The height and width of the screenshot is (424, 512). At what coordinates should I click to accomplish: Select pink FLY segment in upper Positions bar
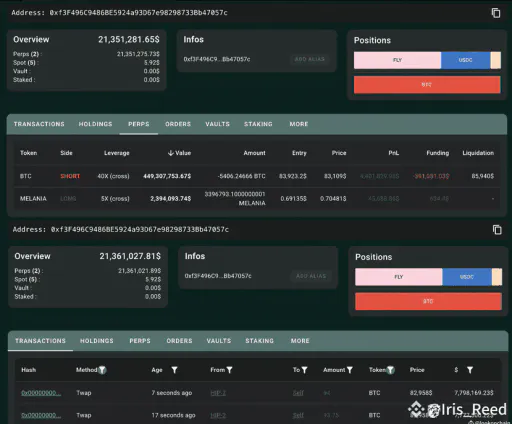397,60
